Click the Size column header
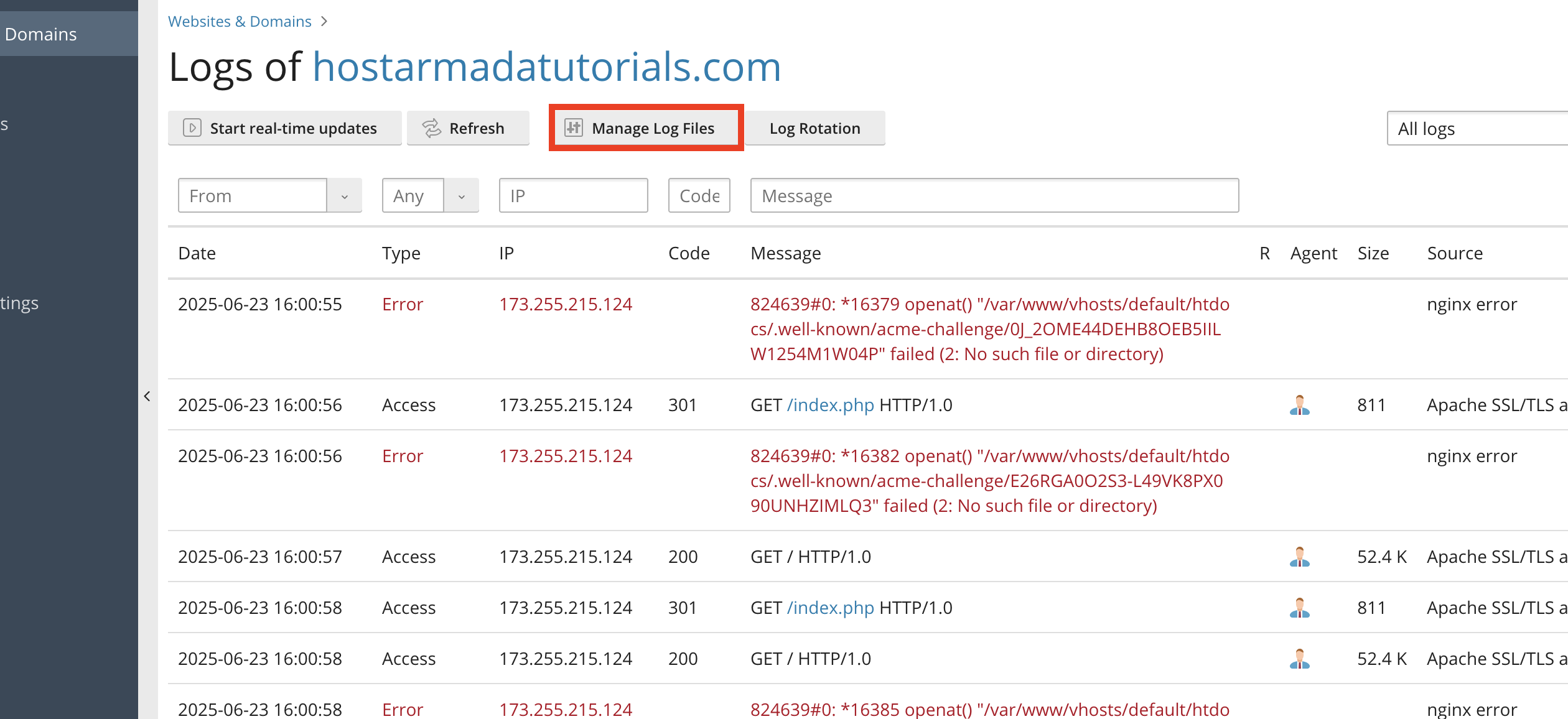The image size is (1568, 719). tap(1373, 253)
